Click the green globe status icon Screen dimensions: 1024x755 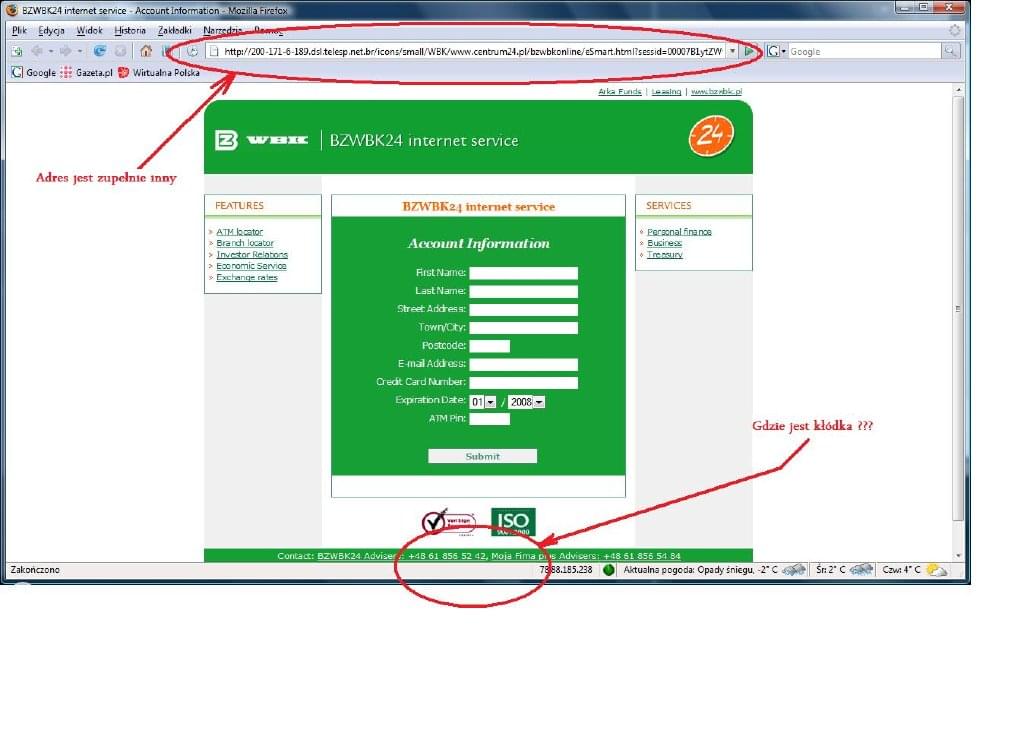click(609, 570)
